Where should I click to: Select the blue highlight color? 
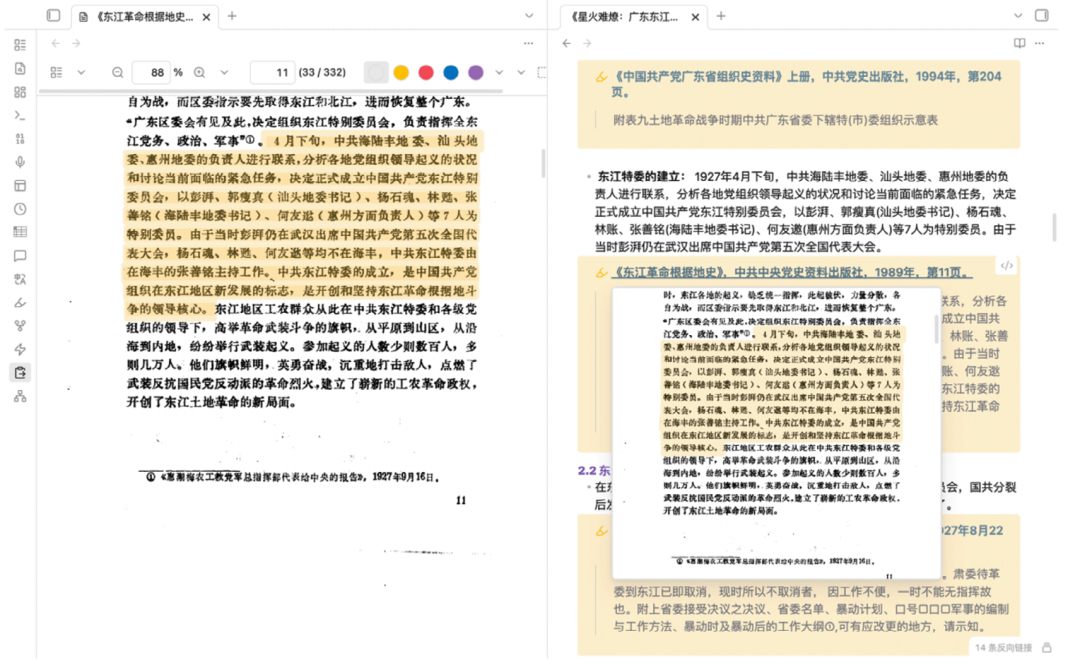(x=451, y=72)
